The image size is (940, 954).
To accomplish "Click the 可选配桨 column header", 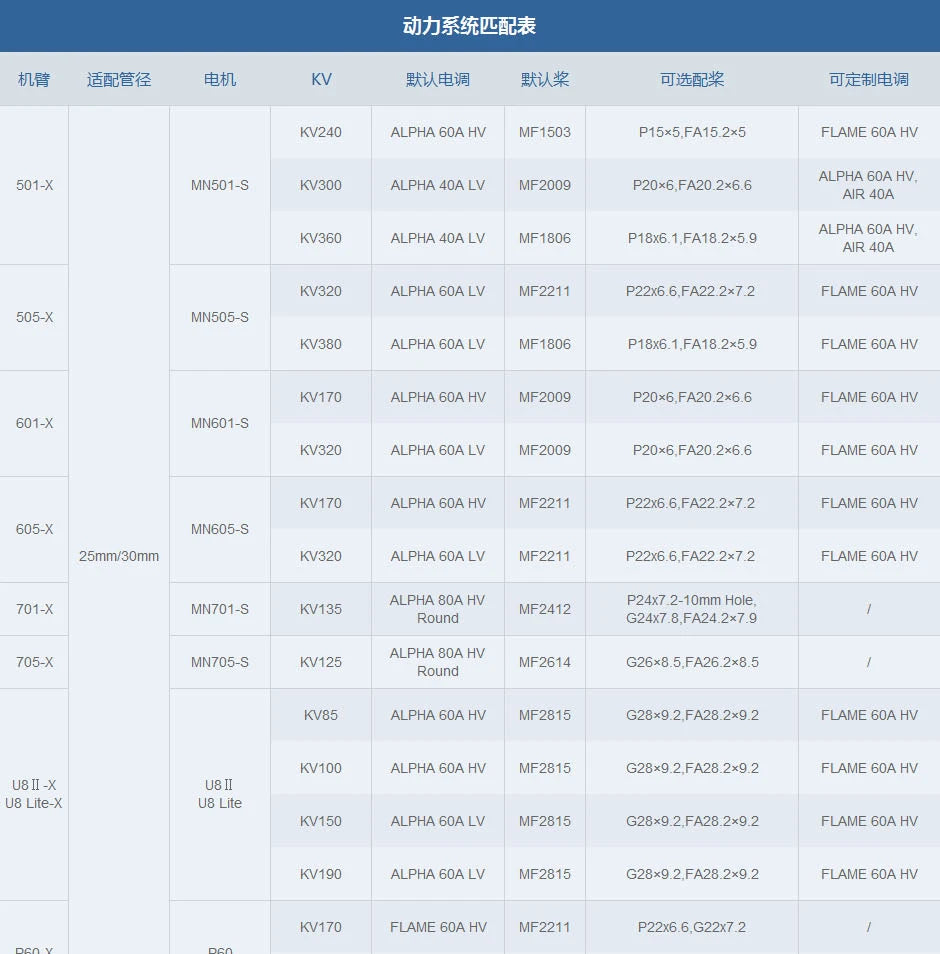I will (692, 80).
